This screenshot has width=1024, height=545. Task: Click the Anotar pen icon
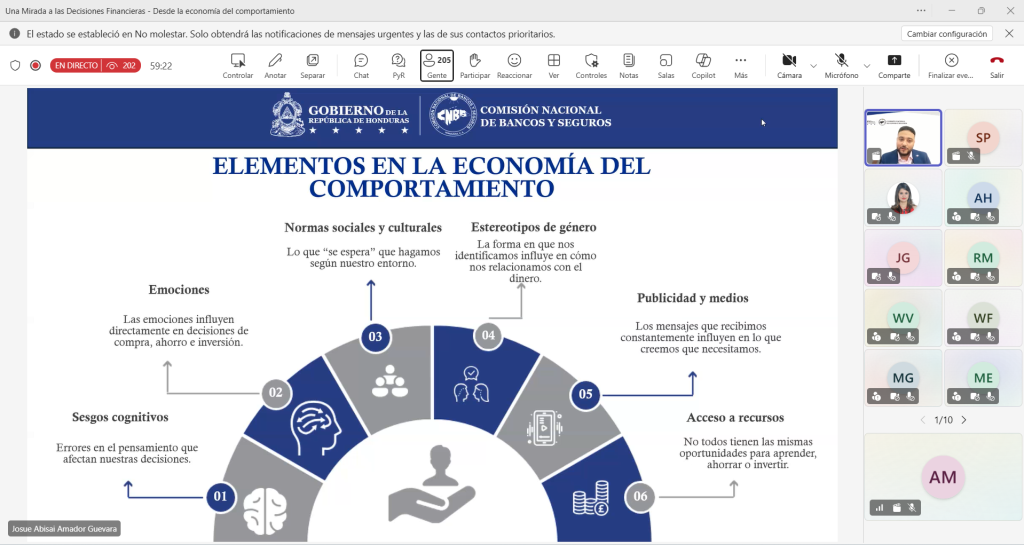[275, 66]
